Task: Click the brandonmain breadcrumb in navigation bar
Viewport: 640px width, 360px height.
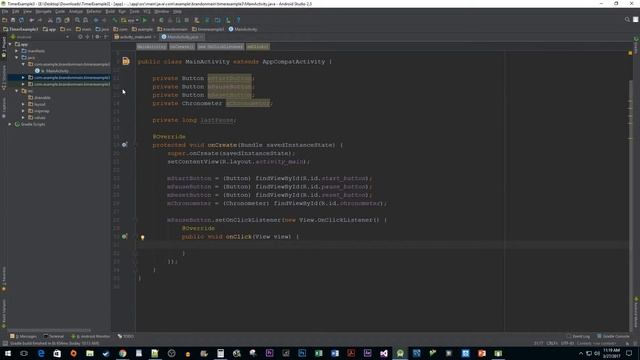Action: [x=172, y=29]
